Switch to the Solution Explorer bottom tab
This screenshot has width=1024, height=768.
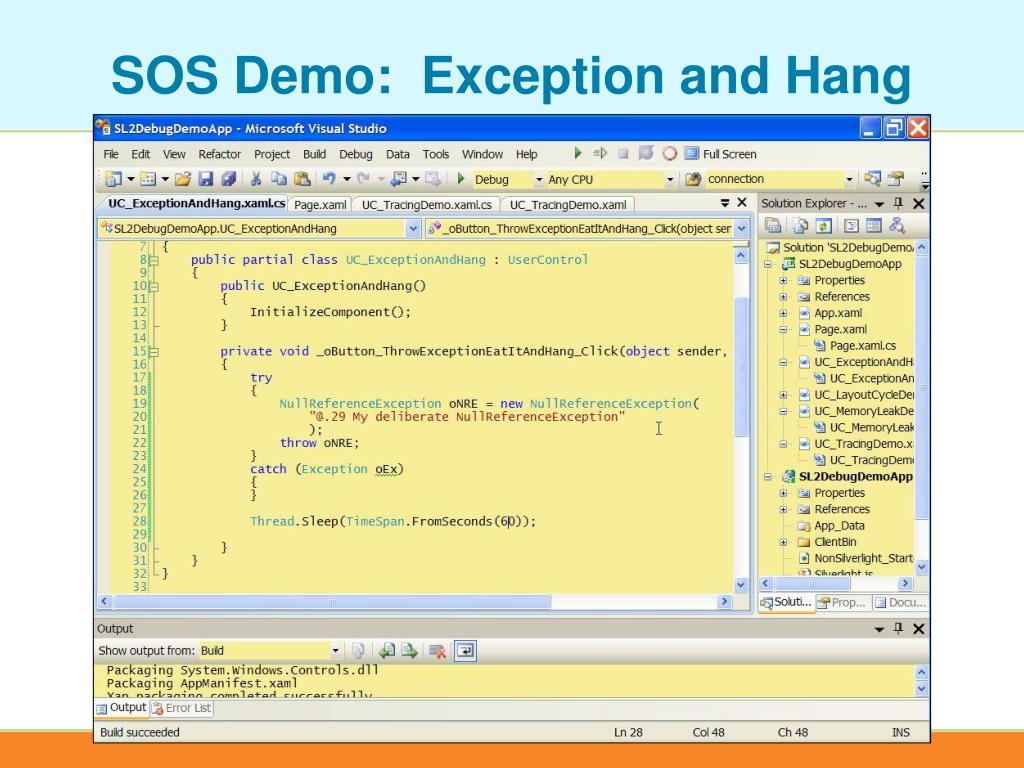[x=786, y=602]
